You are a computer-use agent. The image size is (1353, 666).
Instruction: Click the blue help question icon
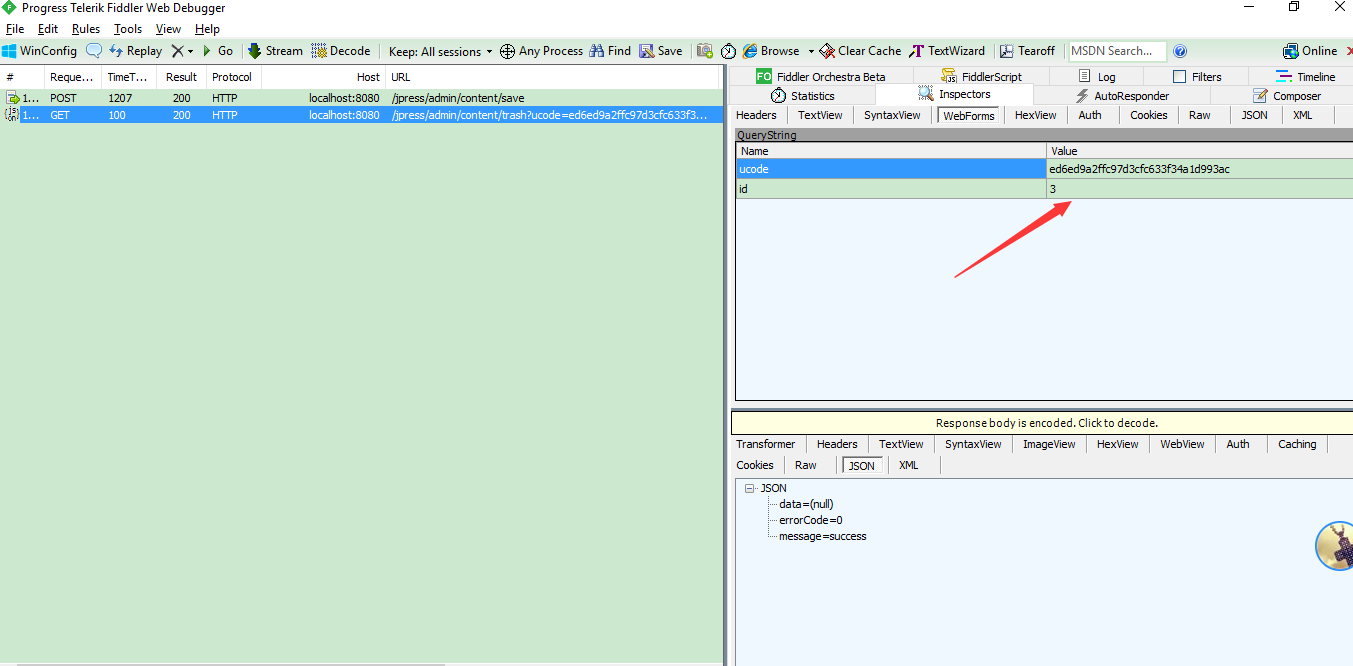point(1180,51)
